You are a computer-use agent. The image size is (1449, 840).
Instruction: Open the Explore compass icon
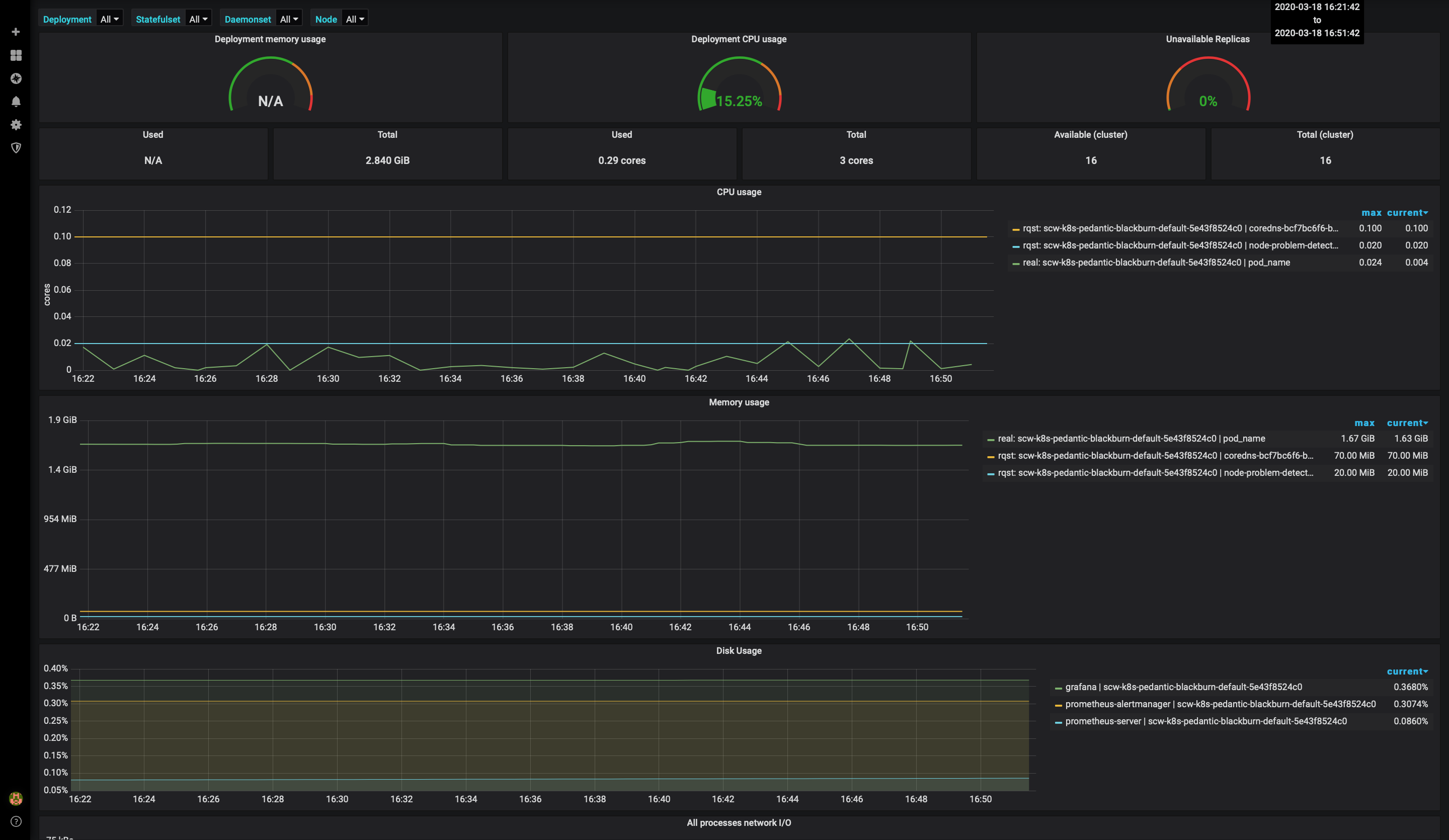click(16, 78)
